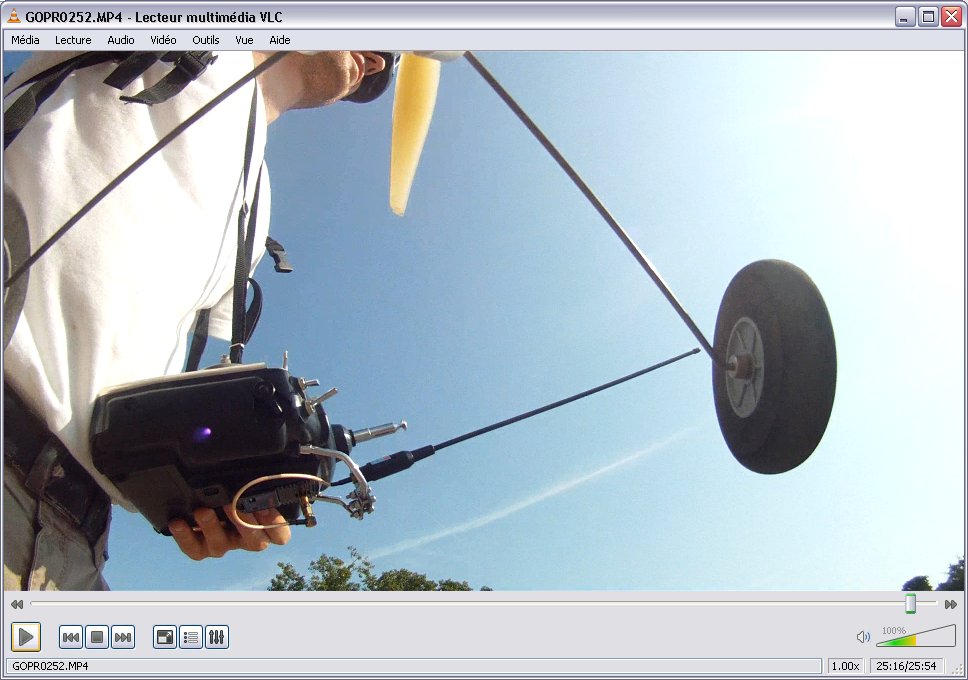The width and height of the screenshot is (968, 680).
Task: Open the Vue menu
Action: pyautogui.click(x=244, y=40)
